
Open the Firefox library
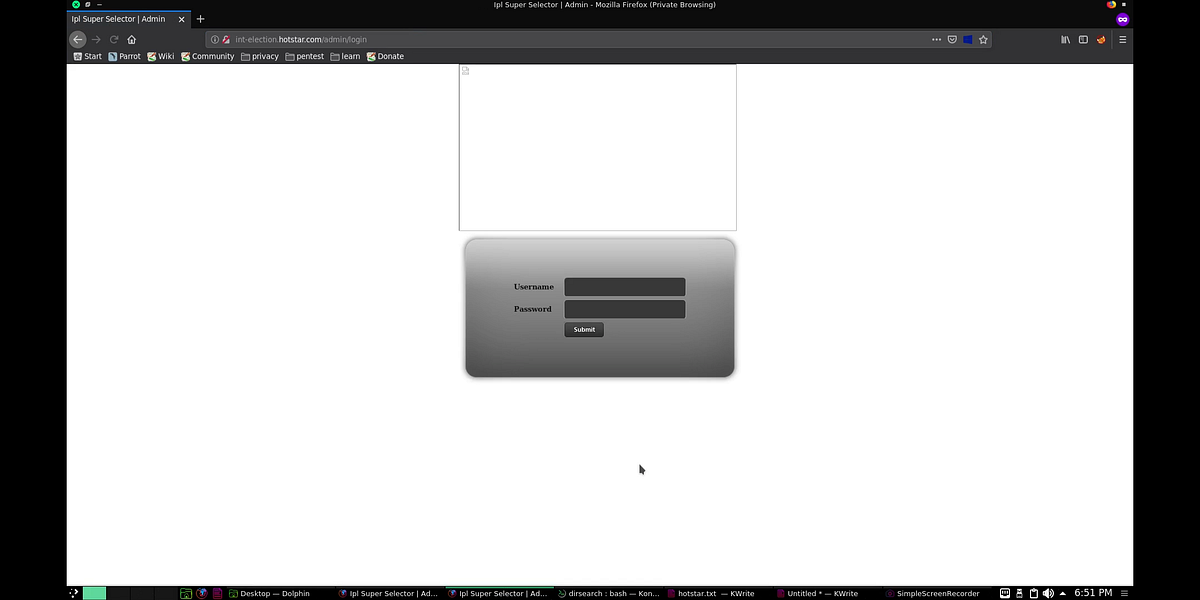[x=1066, y=39]
